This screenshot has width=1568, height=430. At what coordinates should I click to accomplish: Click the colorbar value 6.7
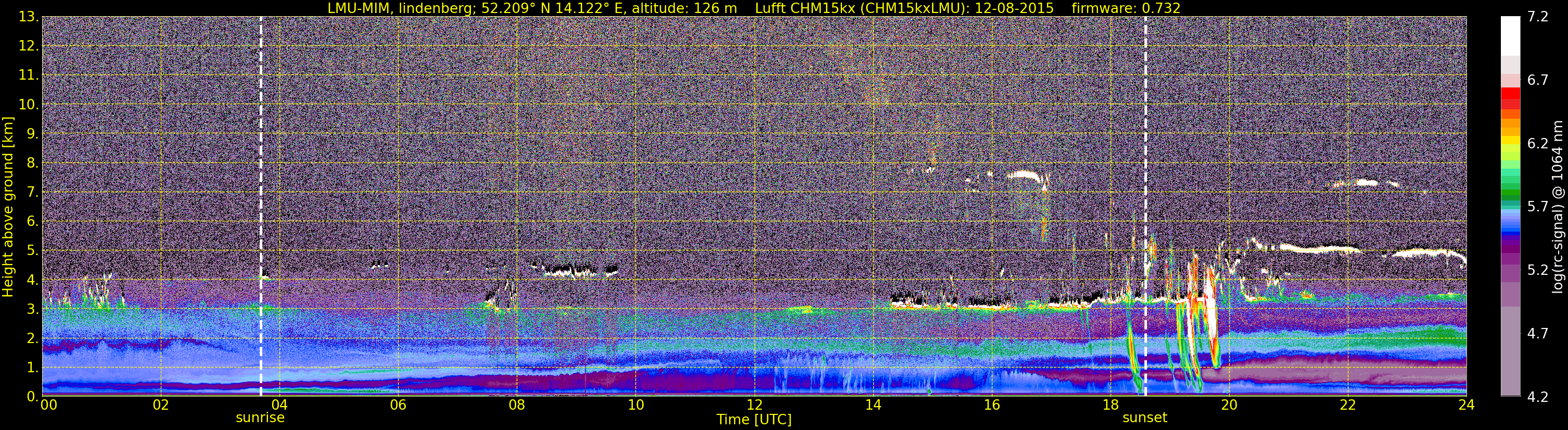click(x=1538, y=80)
